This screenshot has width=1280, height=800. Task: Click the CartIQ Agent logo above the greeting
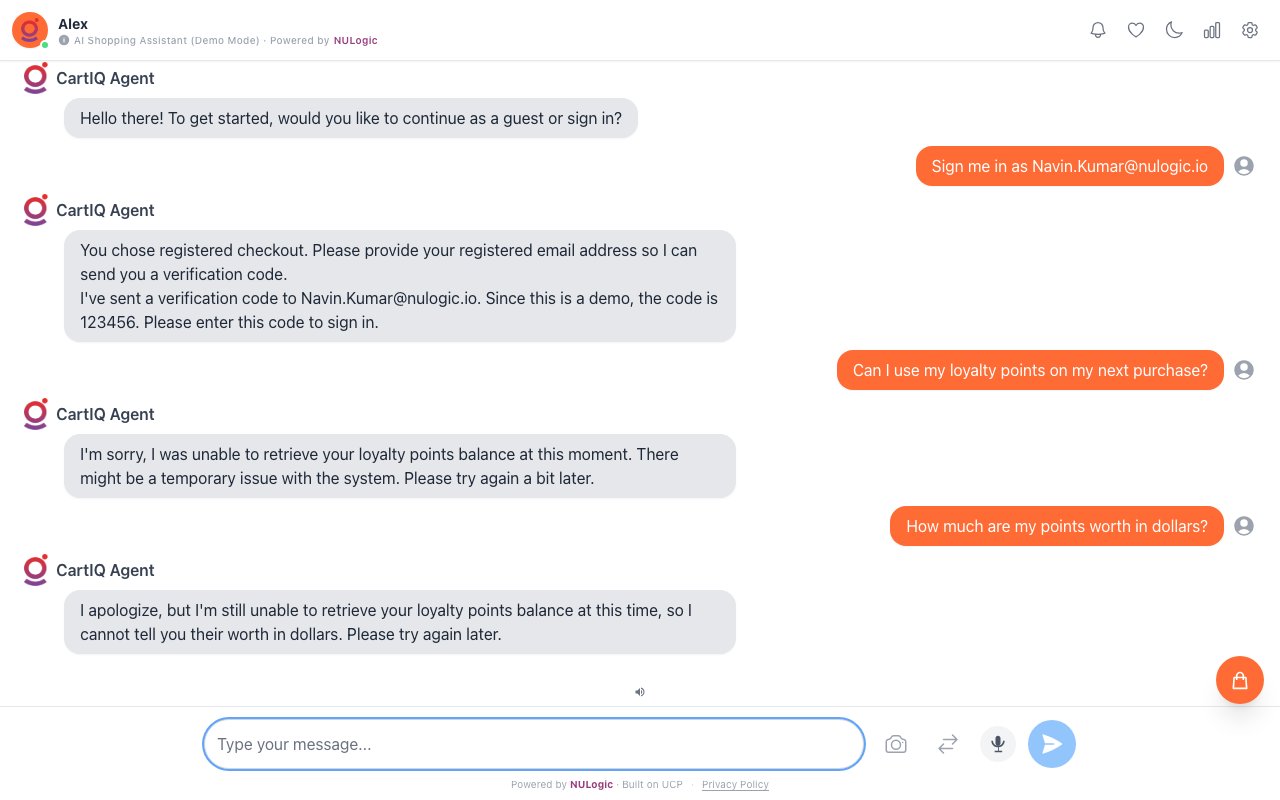(x=36, y=78)
